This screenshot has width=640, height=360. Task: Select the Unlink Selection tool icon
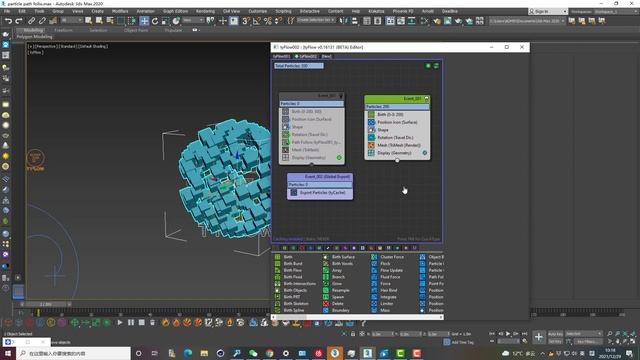42,20
